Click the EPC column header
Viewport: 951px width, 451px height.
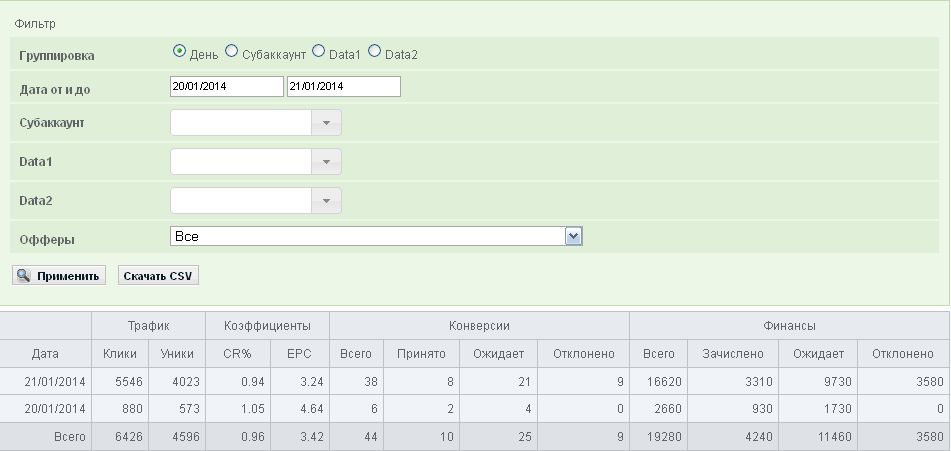point(299,354)
